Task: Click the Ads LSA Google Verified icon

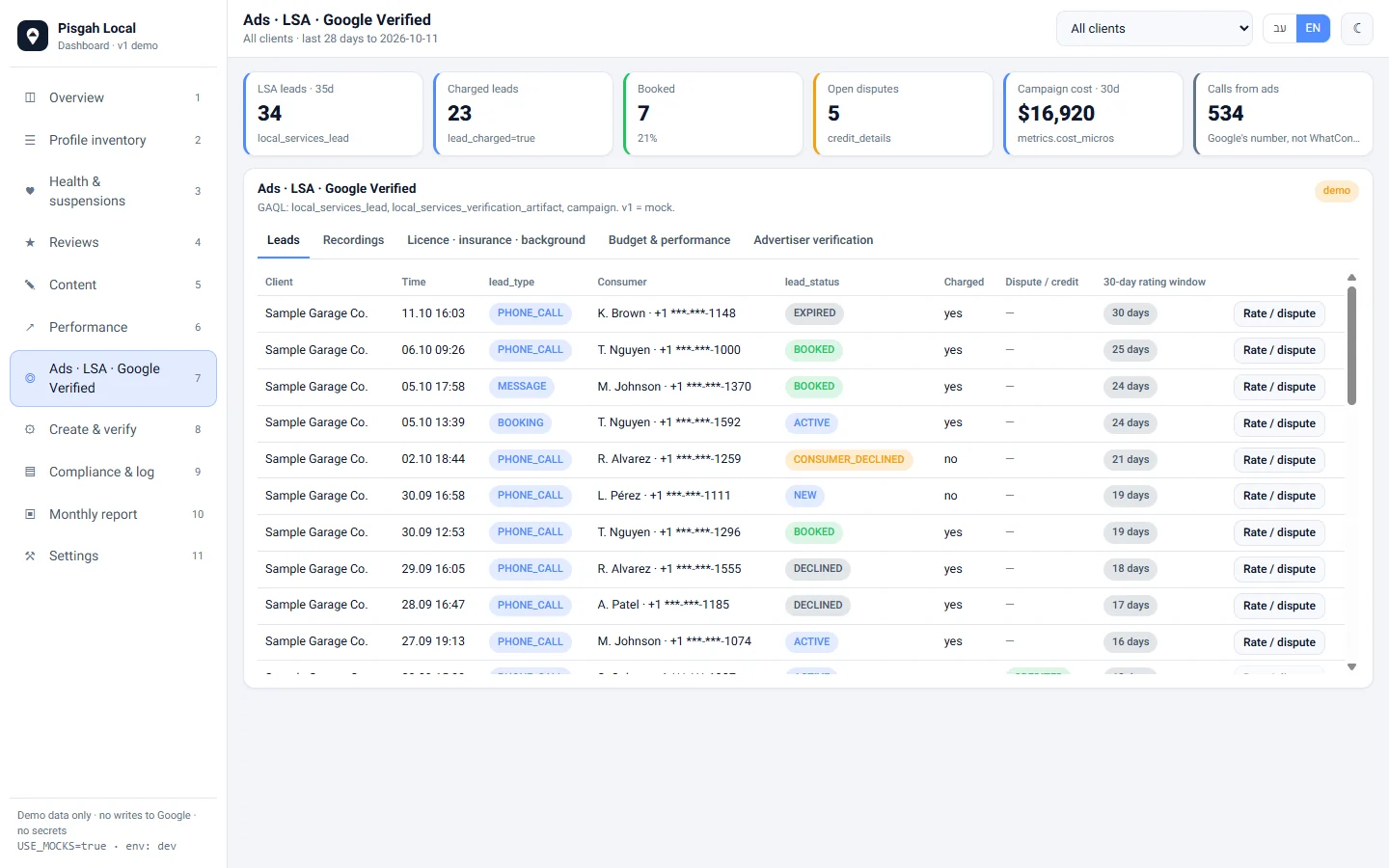Action: [30, 378]
